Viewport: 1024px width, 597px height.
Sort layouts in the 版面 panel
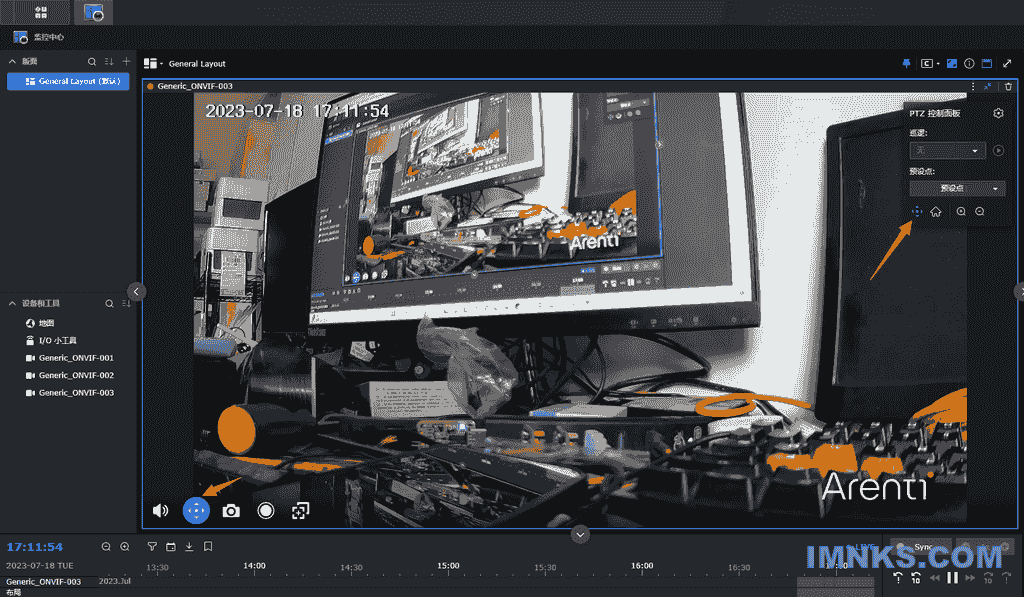point(109,61)
